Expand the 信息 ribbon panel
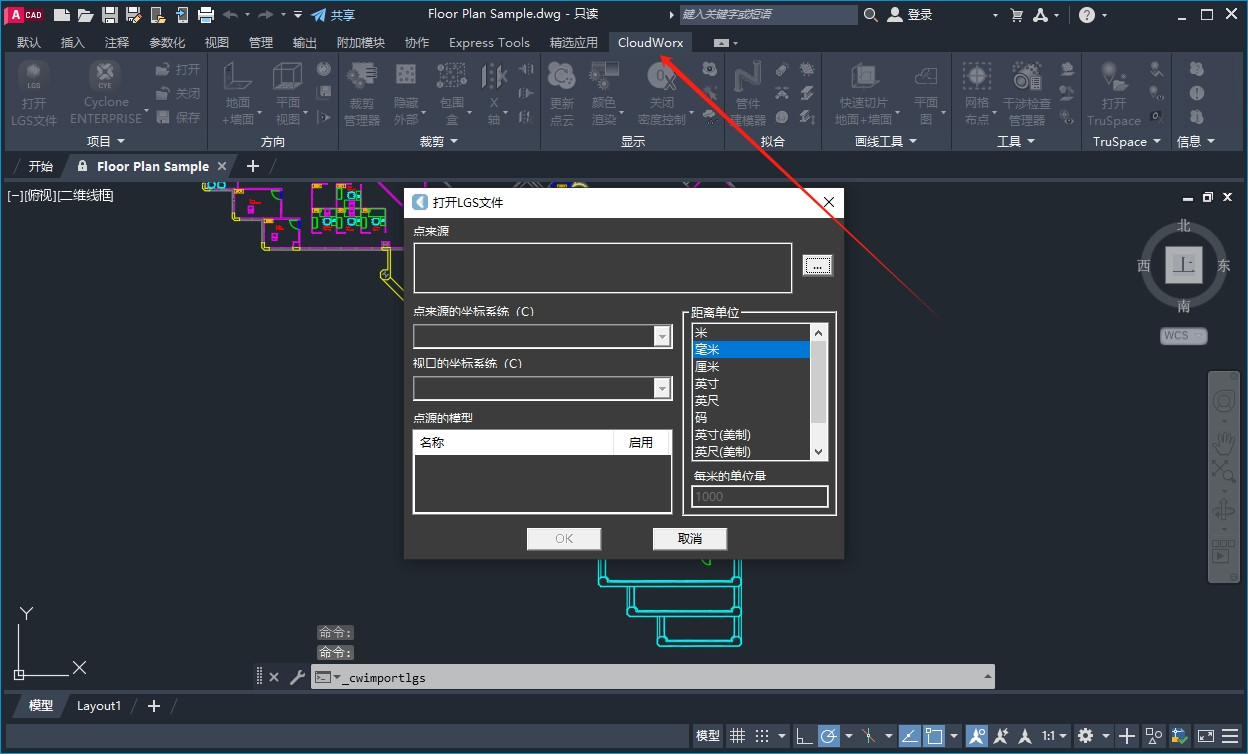1248x754 pixels. tap(1196, 141)
